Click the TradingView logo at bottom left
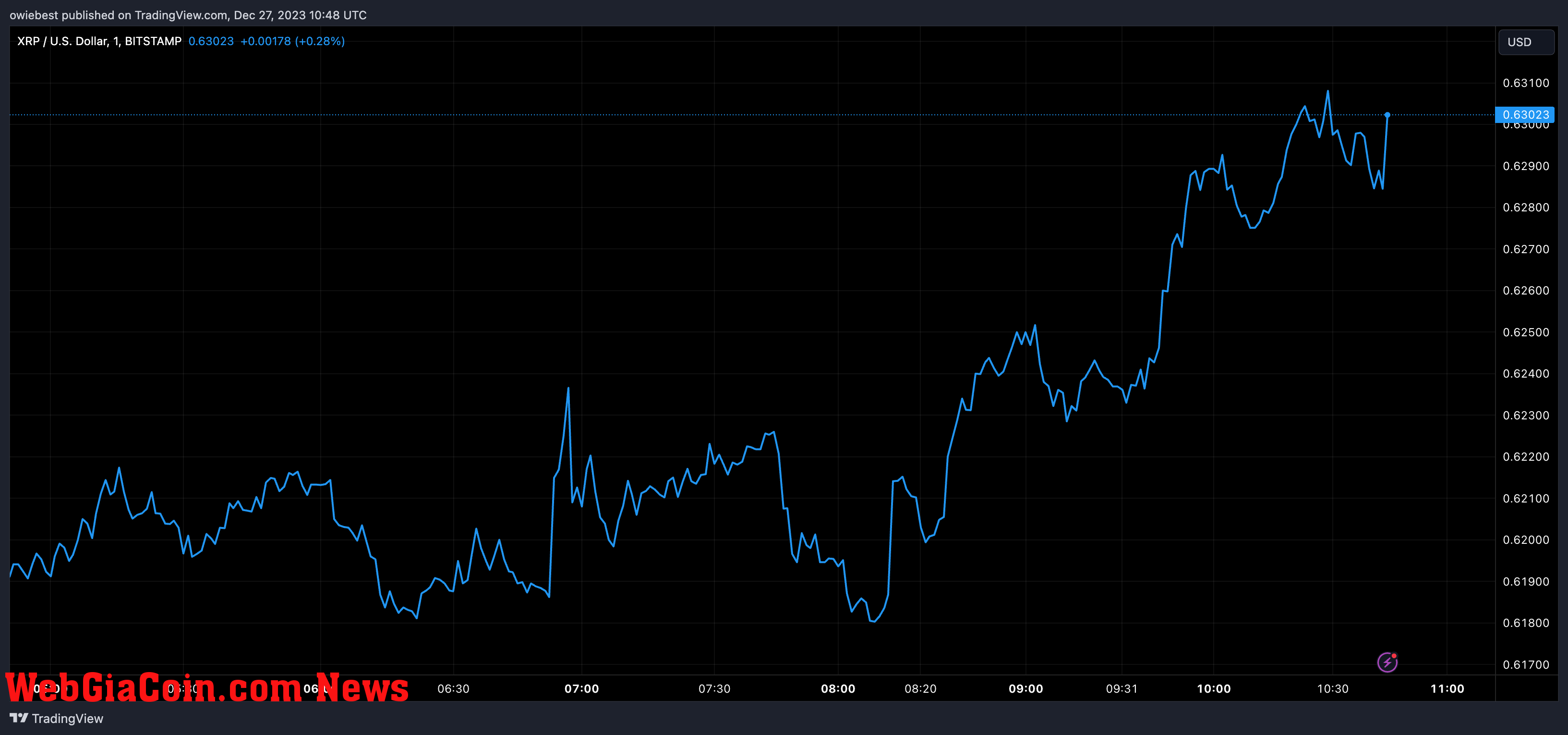Screen dimensions: 1568x735 [x=57, y=719]
